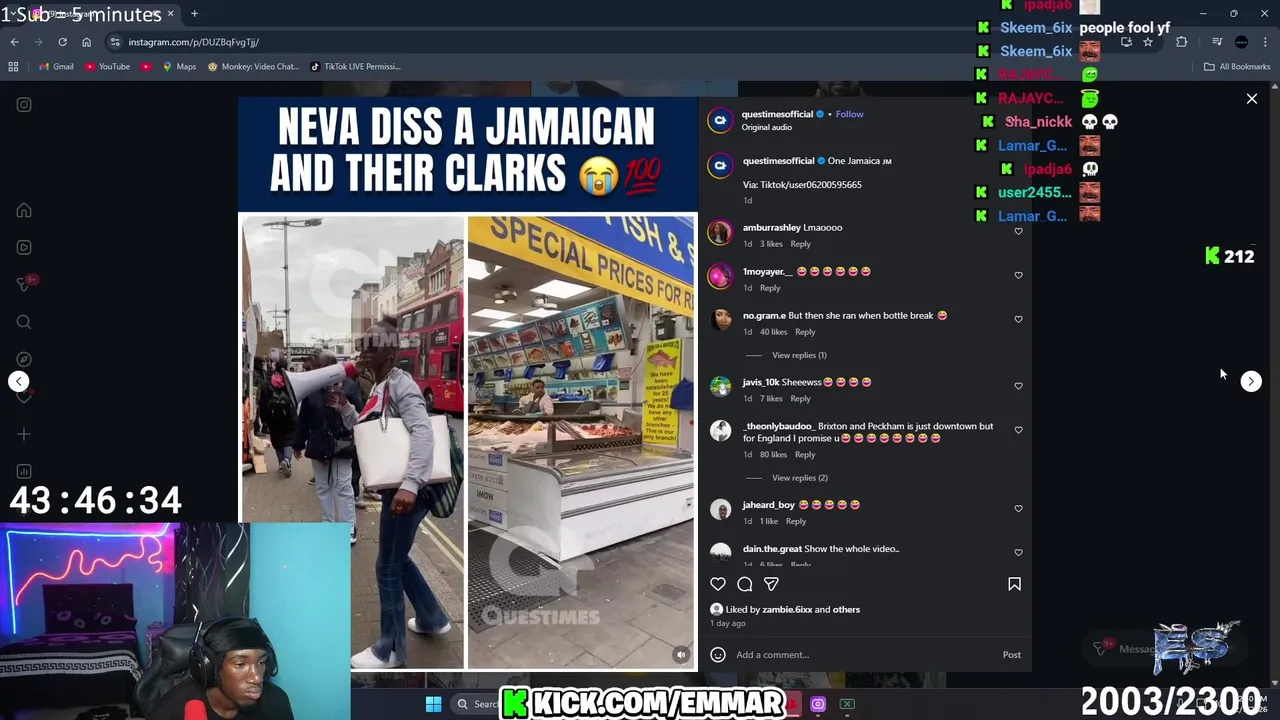Go to the previous post arrow
The height and width of the screenshot is (720, 1280).
[19, 381]
